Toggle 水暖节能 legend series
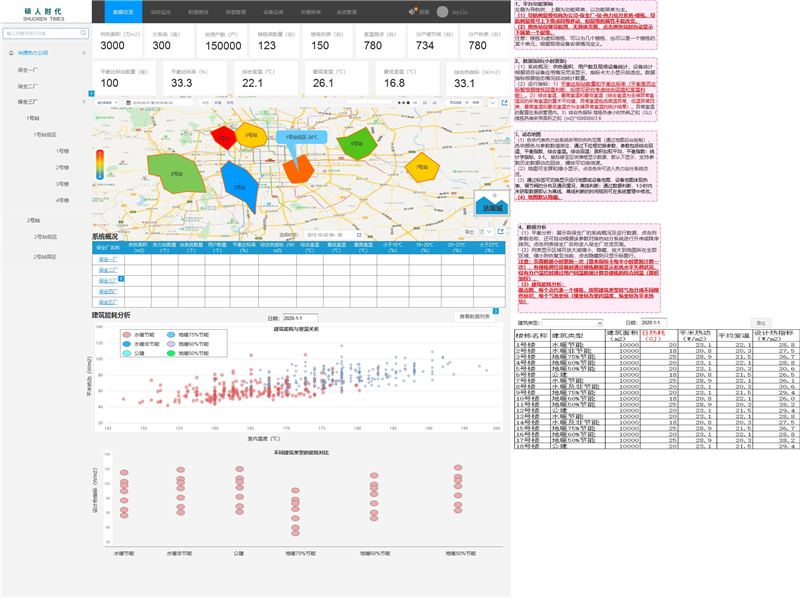Screen dimensions: 800x598 coord(138,335)
